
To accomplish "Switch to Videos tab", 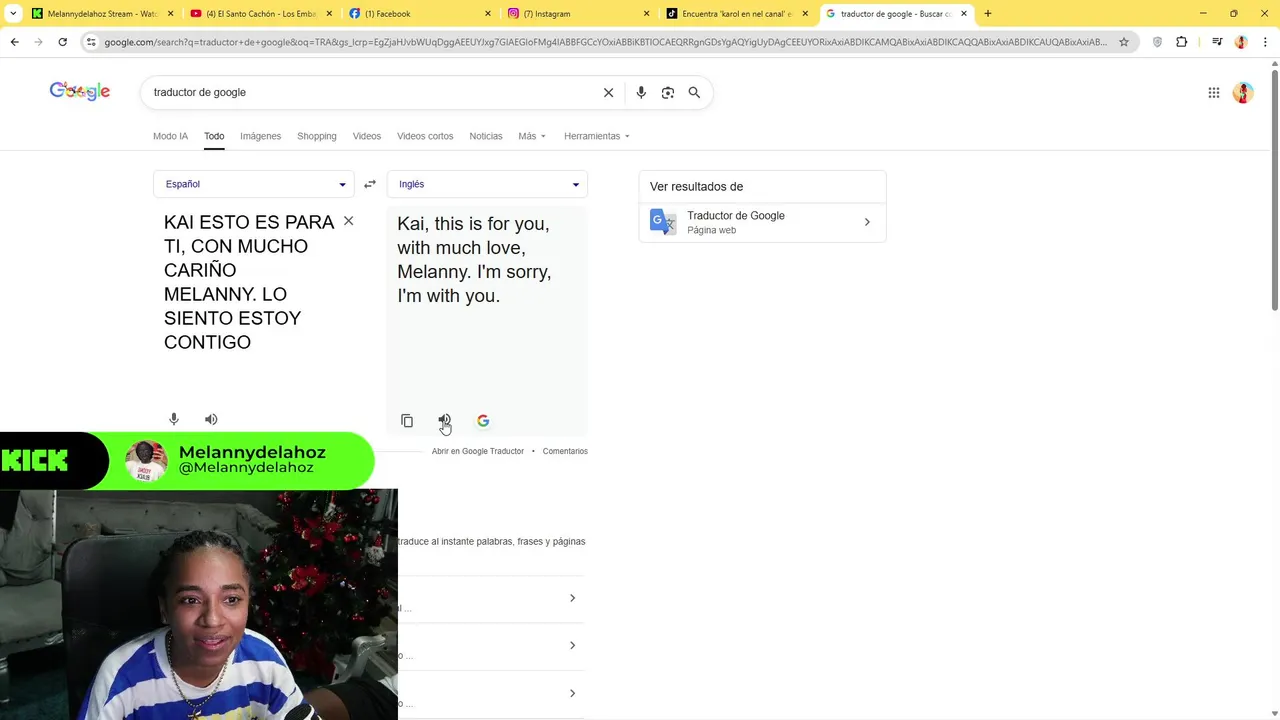I will [367, 136].
